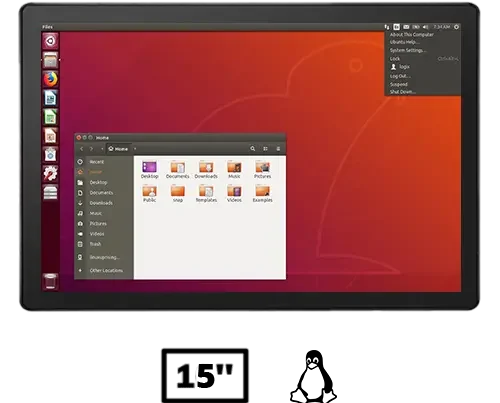Go back with the Files back arrow
Image resolution: width=500 pixels, height=403 pixels.
pyautogui.click(x=82, y=149)
